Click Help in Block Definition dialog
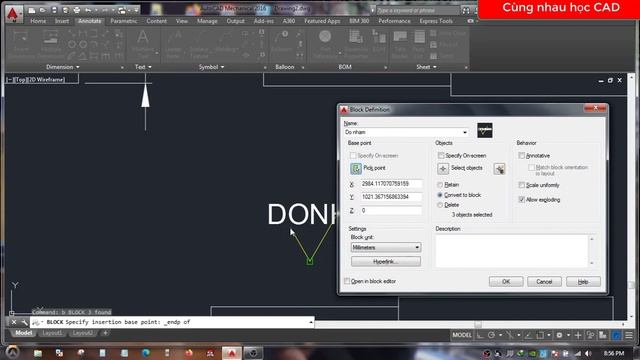Viewport: 640px width, 360px height. tap(583, 282)
